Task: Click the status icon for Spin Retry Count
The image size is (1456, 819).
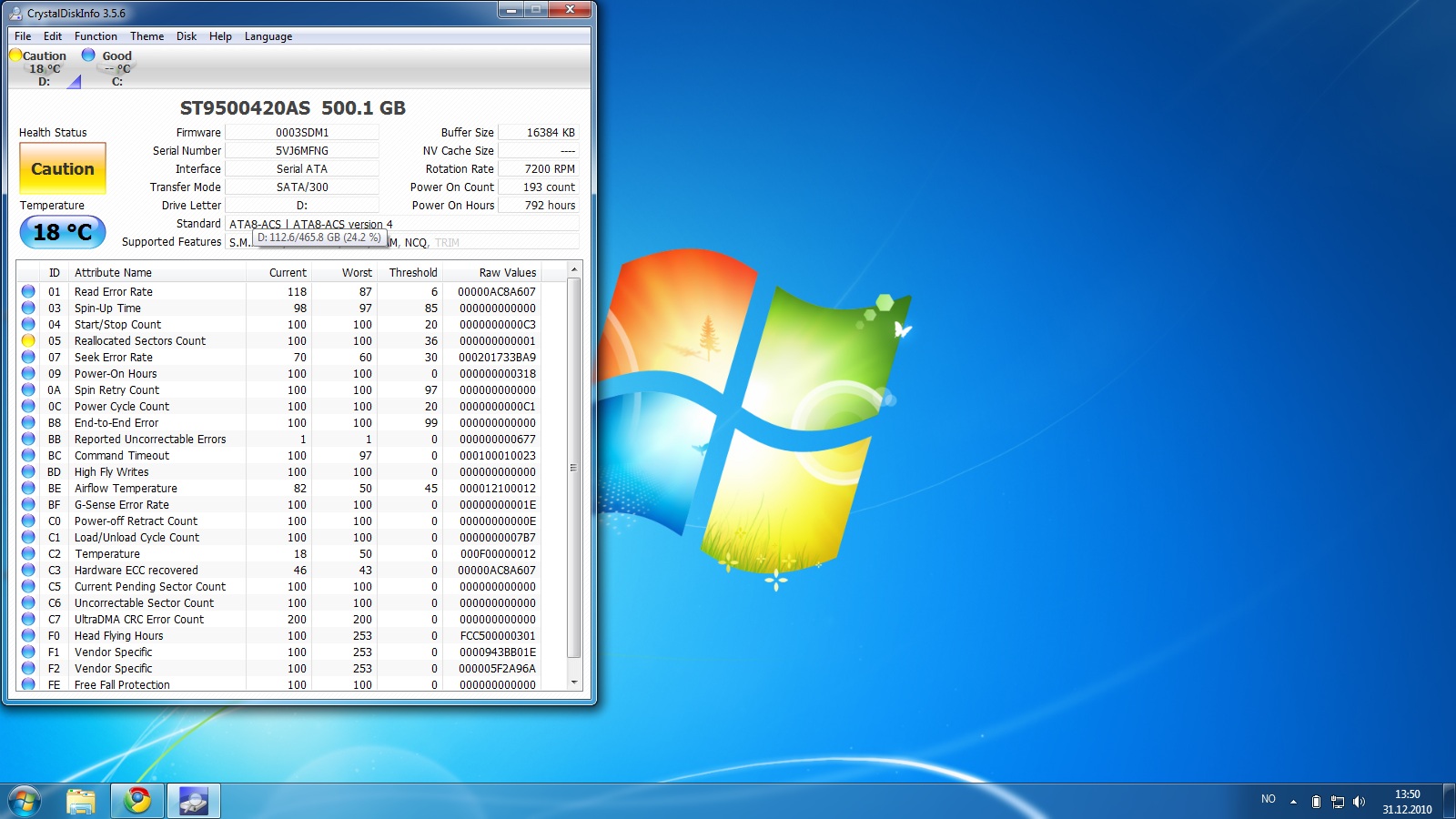Action: point(28,389)
